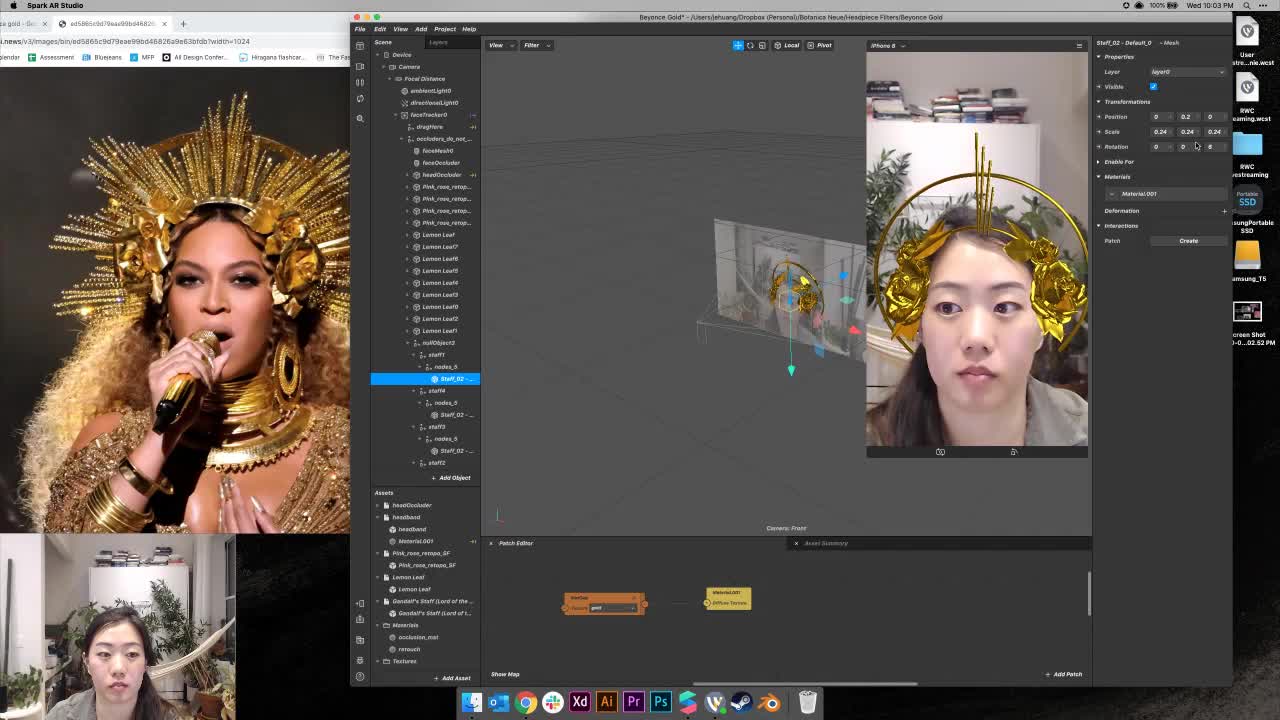
Task: Click the restart icon in left toolbar
Action: 360,98
